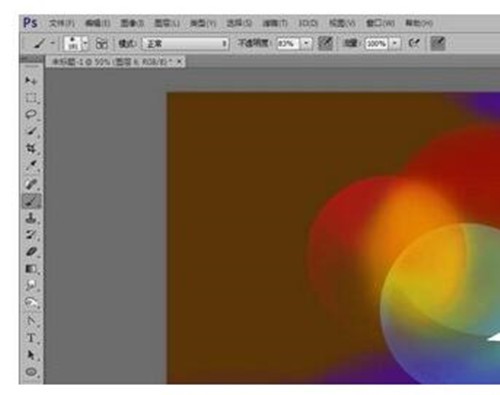Open the 滤镜(T) menu

pyautogui.click(x=275, y=23)
